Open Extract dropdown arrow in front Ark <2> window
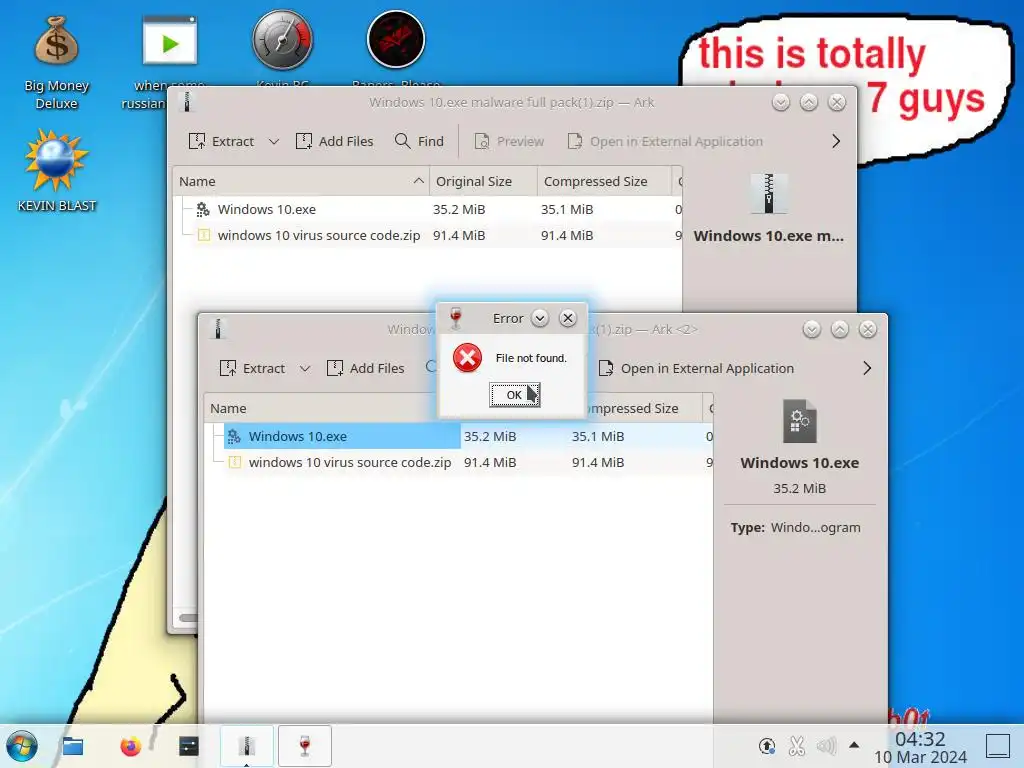 coord(305,368)
